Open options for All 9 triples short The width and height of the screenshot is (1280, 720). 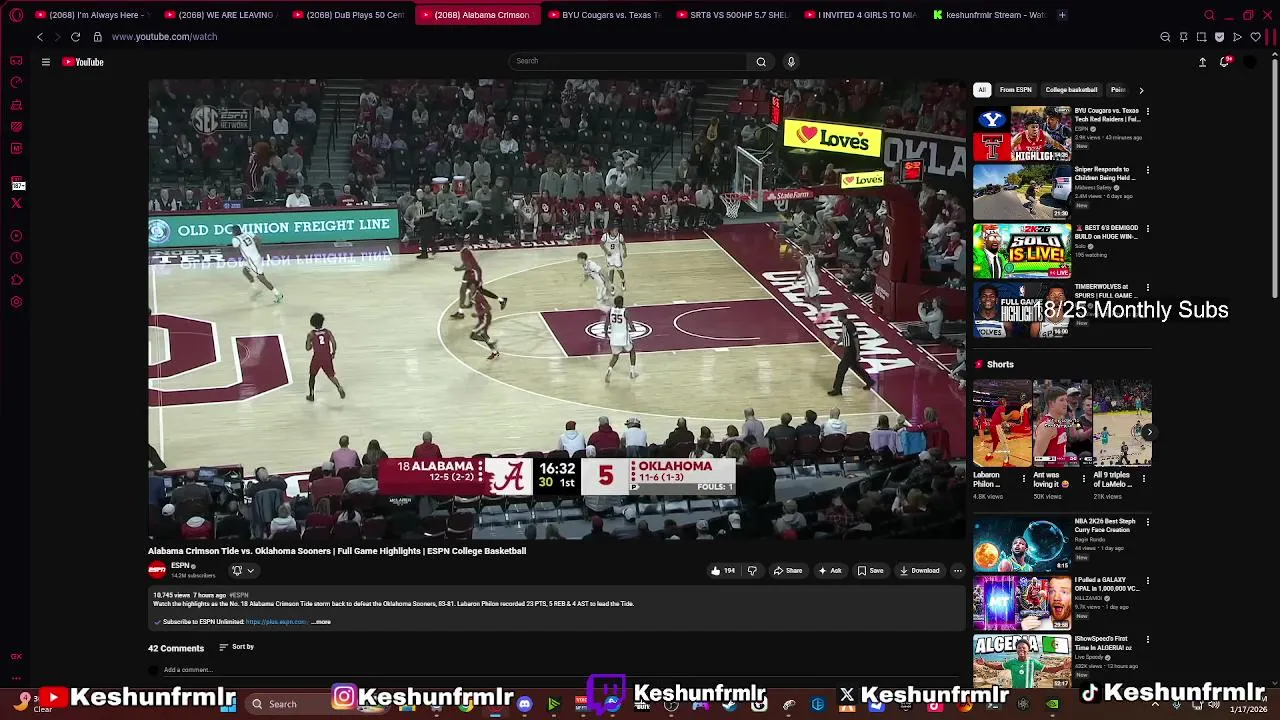tap(1143, 479)
